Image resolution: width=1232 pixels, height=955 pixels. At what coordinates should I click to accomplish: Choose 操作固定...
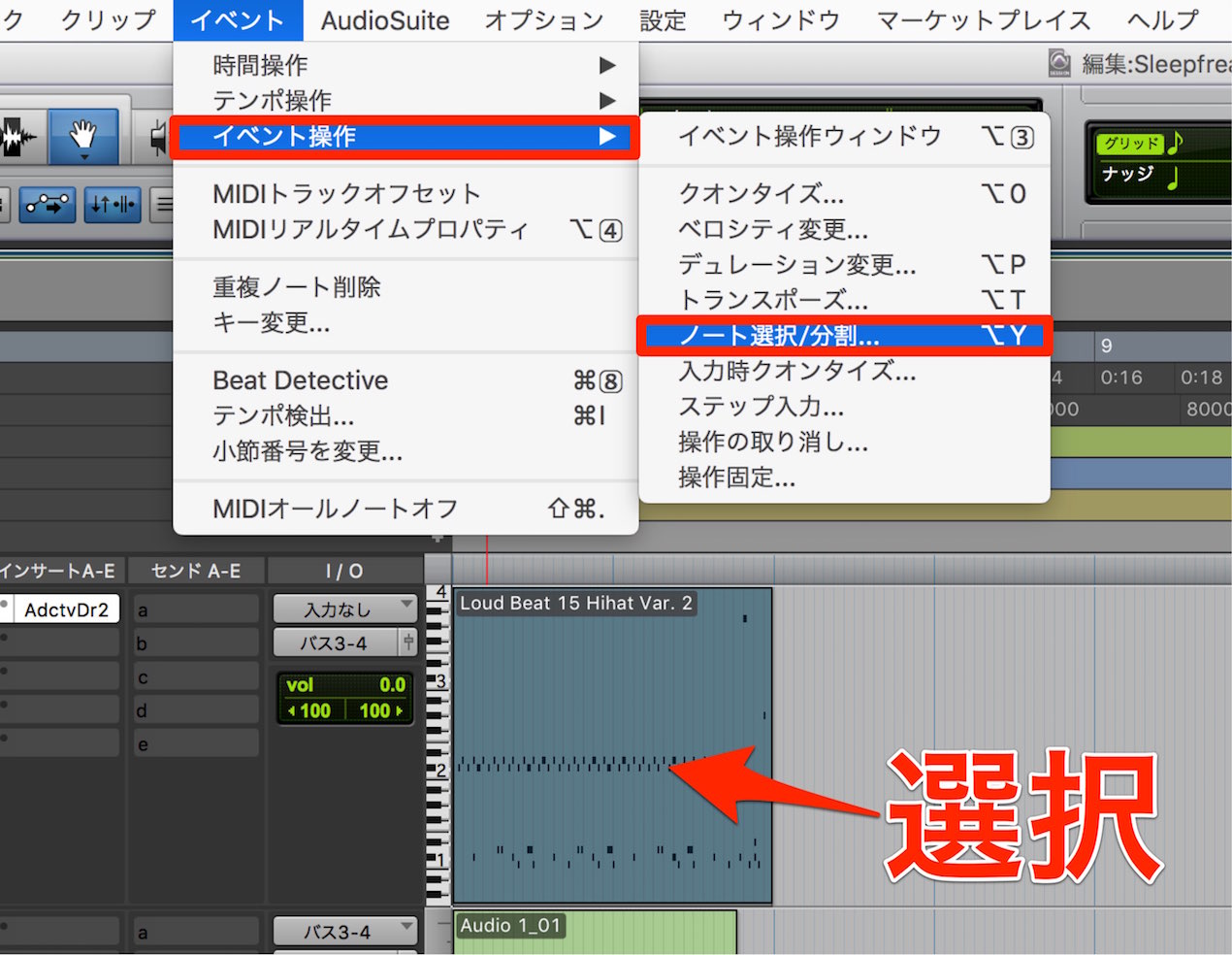coord(844,477)
